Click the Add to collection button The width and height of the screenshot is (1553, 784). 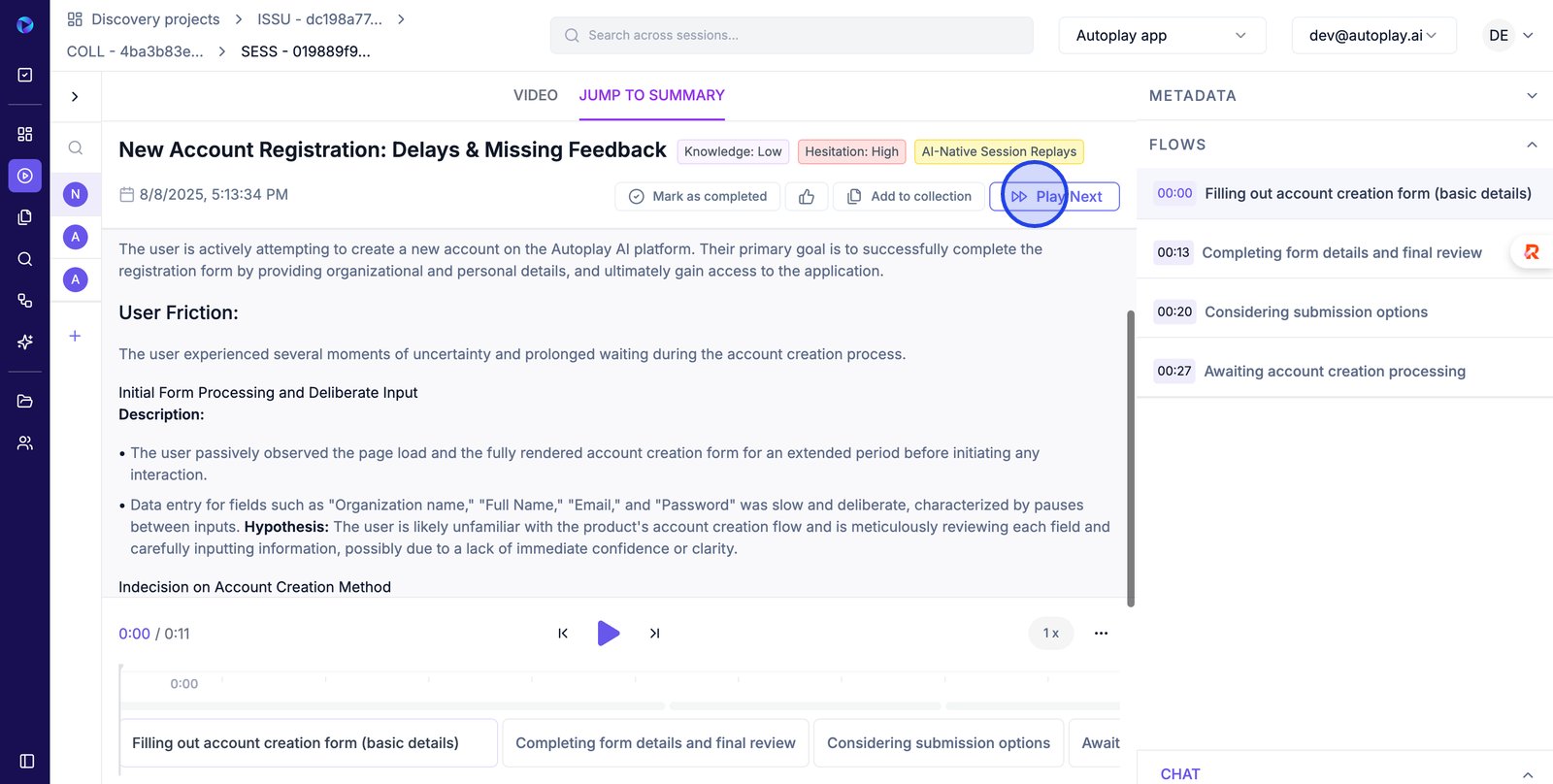pyautogui.click(x=909, y=197)
